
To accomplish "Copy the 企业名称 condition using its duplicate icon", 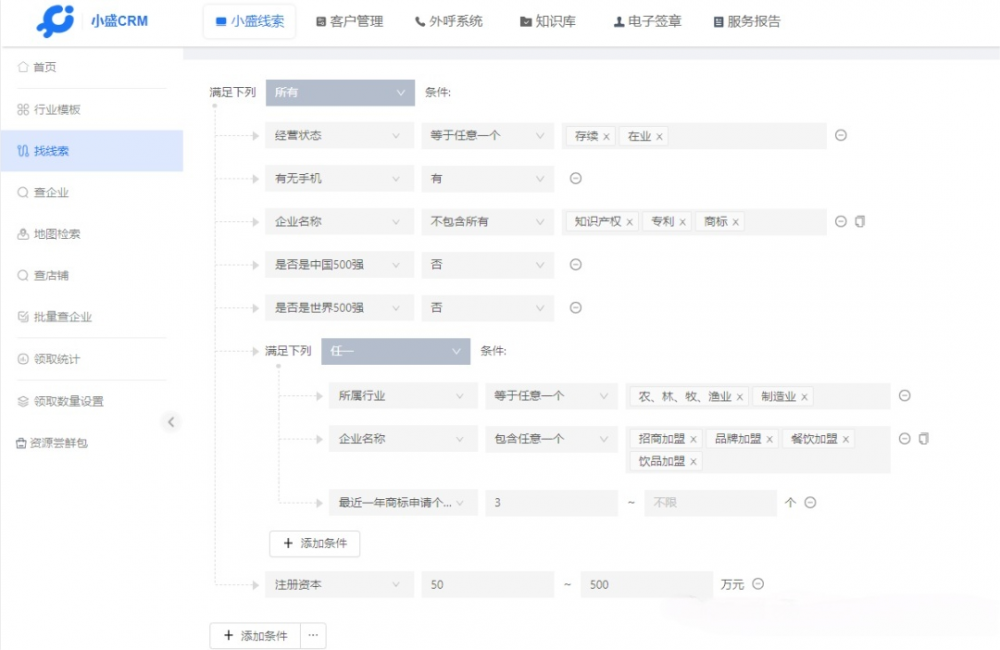I will pyautogui.click(x=858, y=221).
